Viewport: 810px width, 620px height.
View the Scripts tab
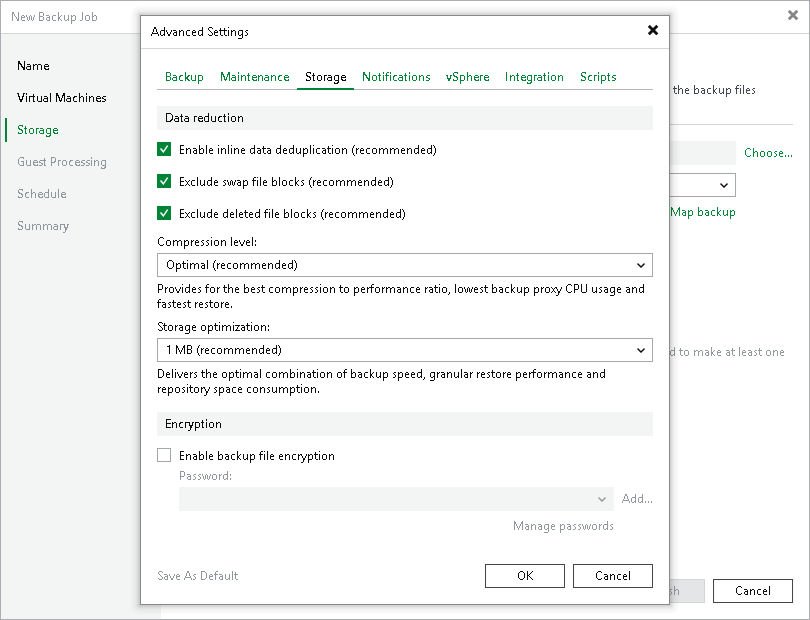(x=598, y=76)
